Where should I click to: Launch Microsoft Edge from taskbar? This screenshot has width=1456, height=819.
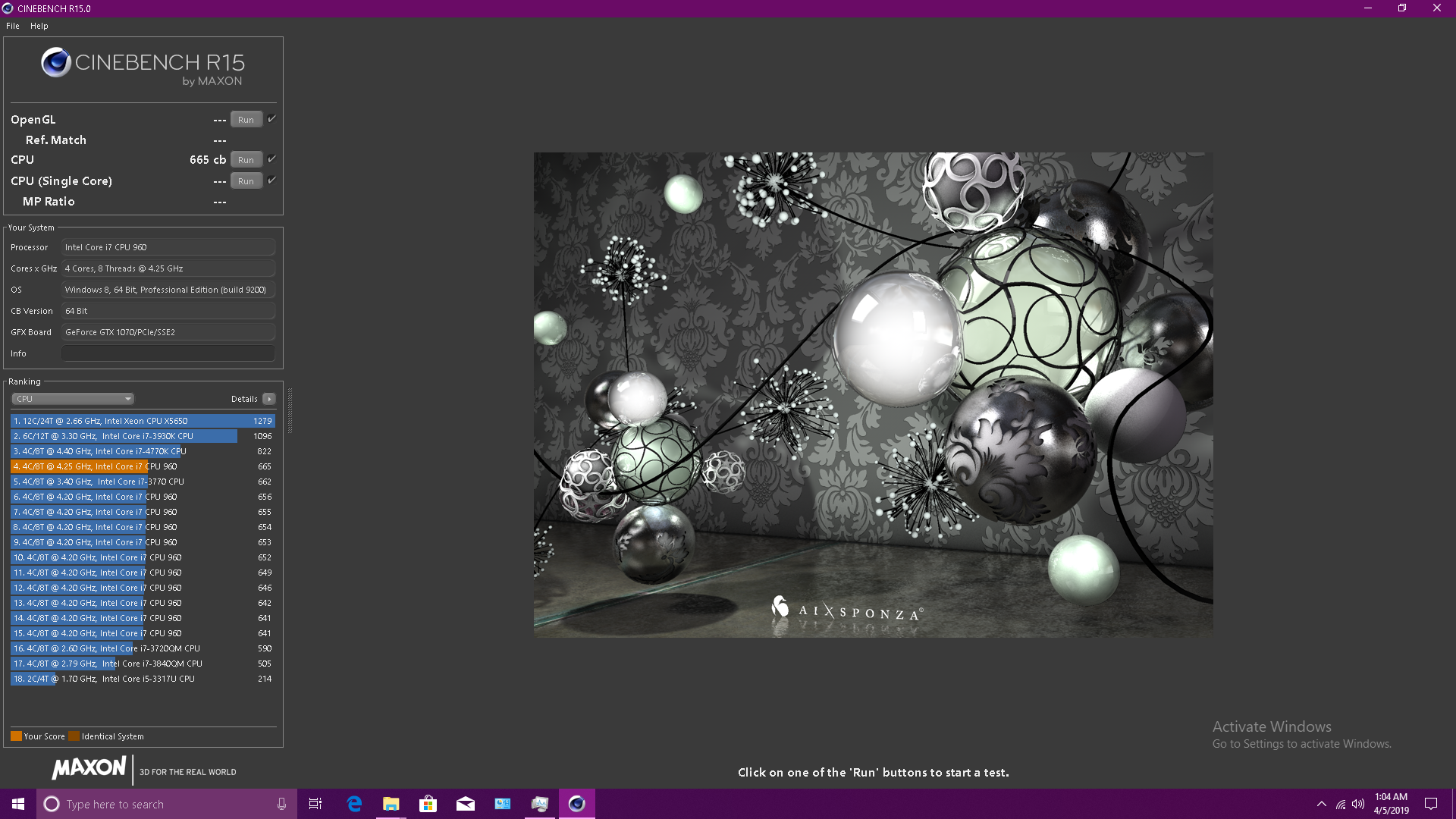coord(354,804)
